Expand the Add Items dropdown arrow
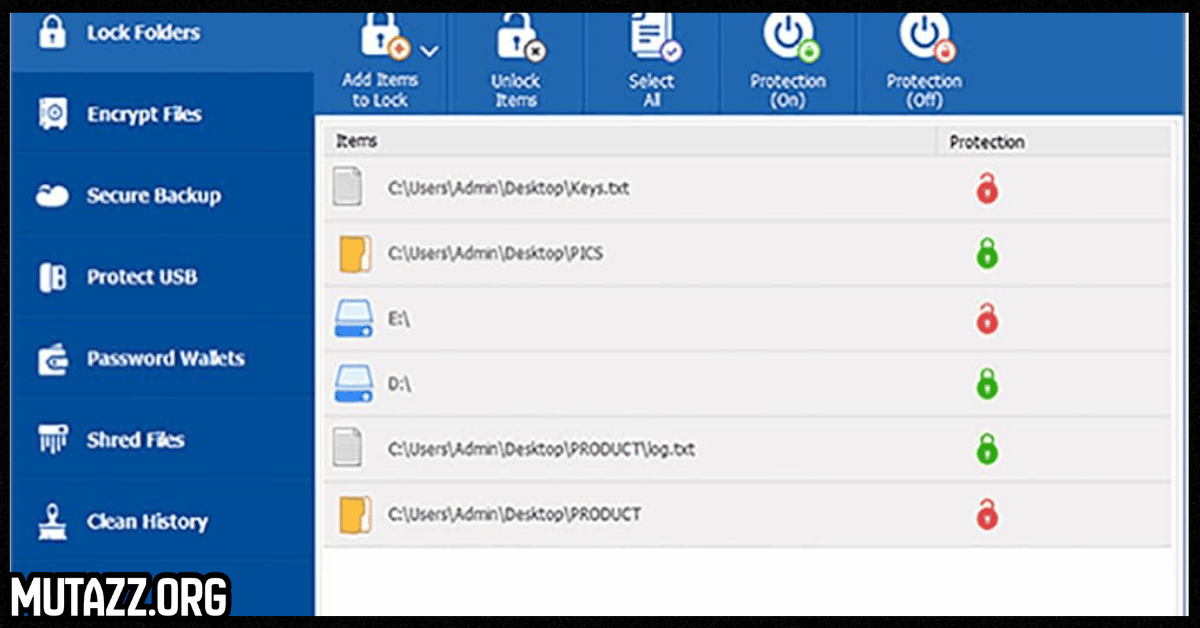This screenshot has width=1200, height=628. click(x=430, y=50)
